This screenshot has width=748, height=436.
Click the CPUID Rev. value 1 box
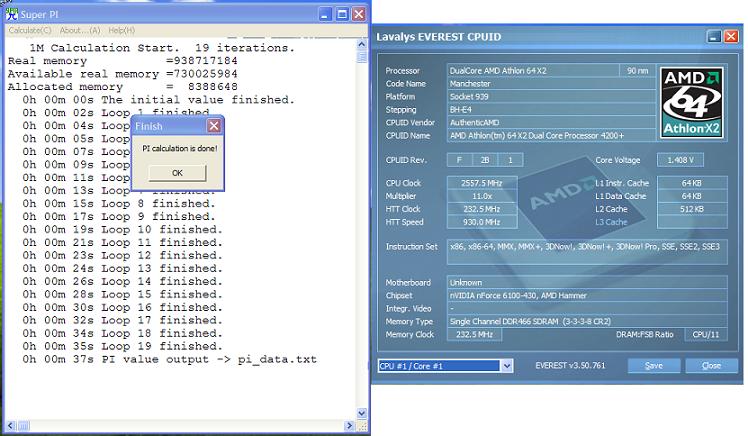coord(510,160)
